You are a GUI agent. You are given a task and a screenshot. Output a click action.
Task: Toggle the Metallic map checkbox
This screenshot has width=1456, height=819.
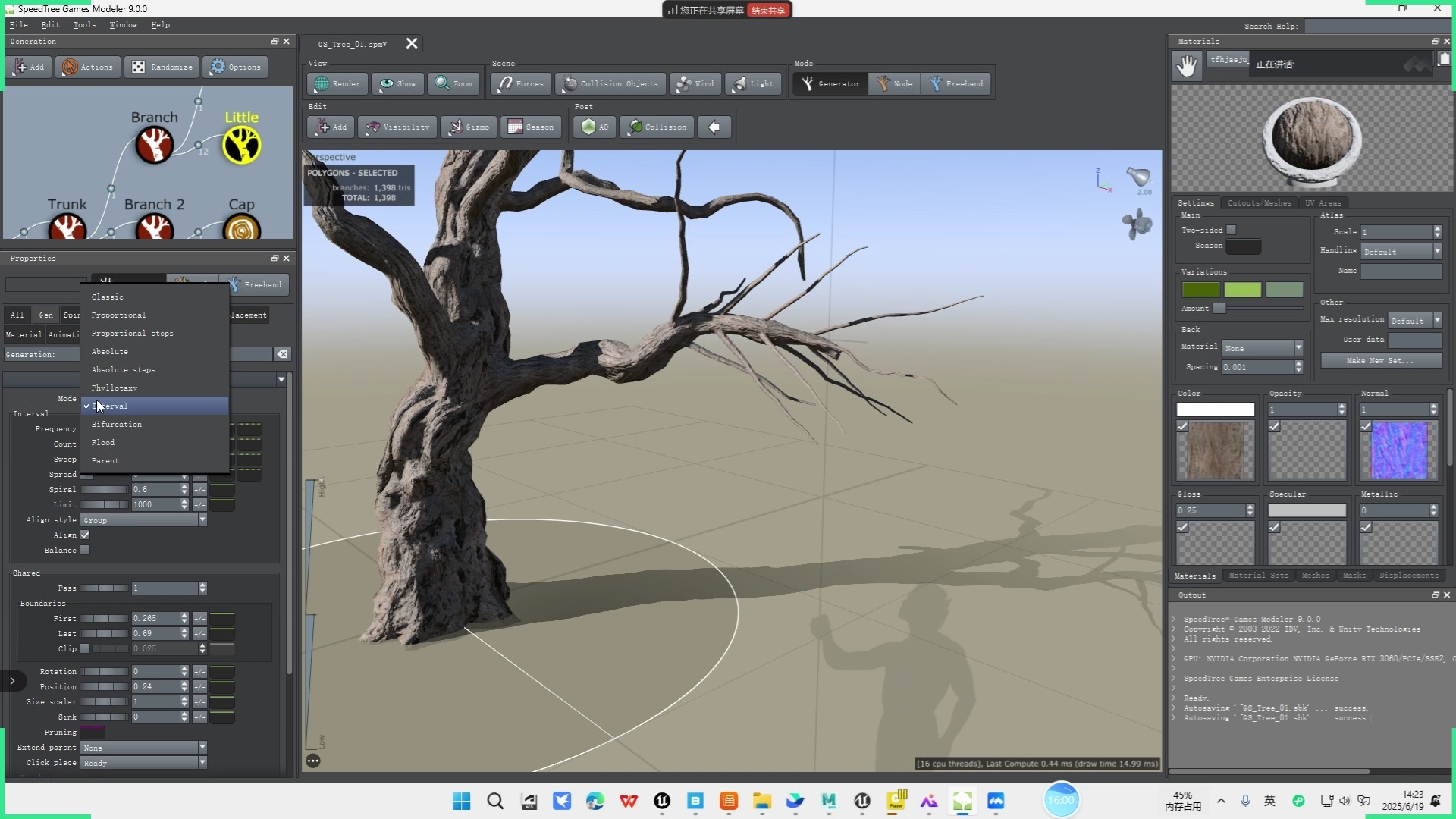tap(1366, 527)
